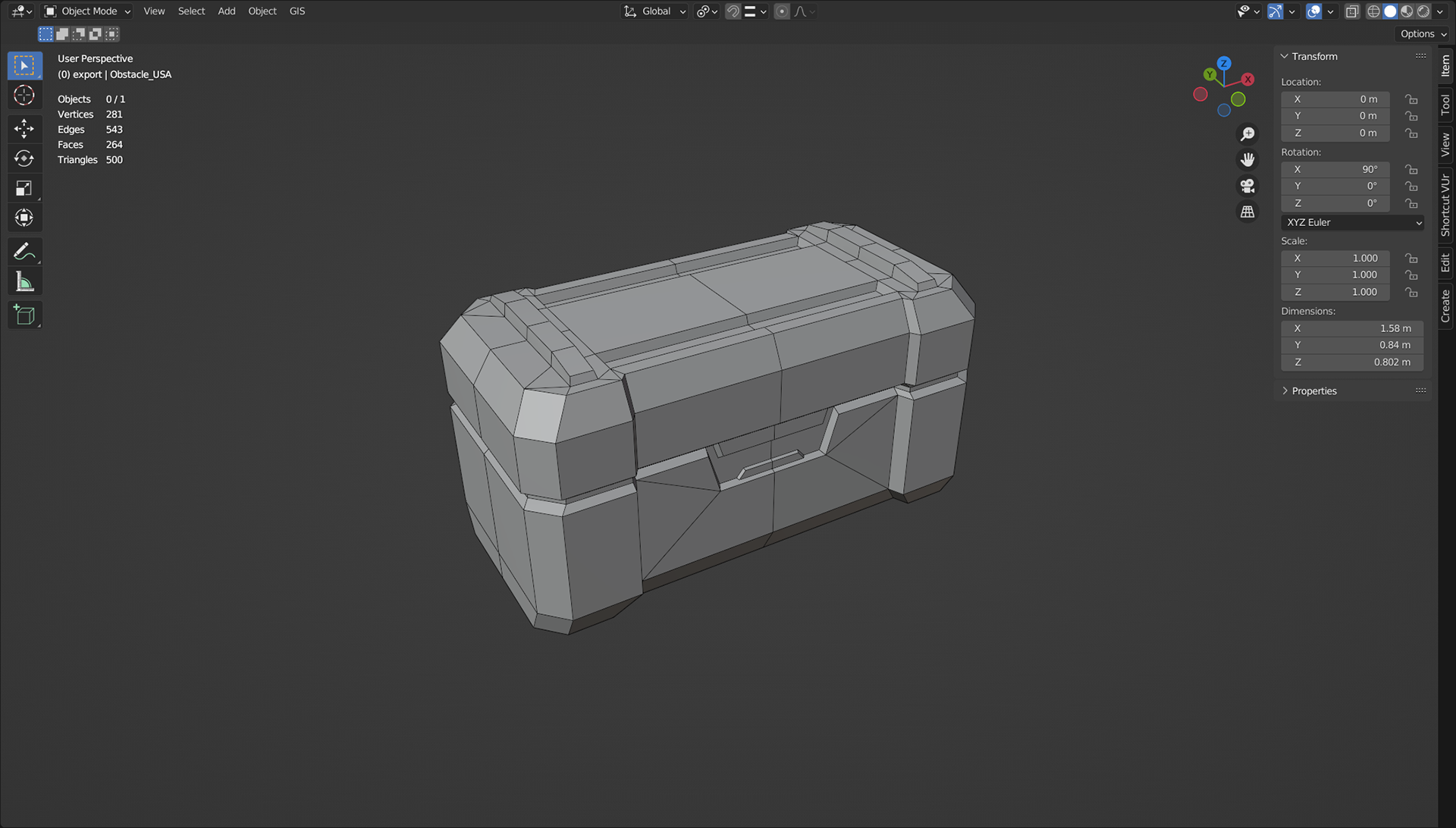Choose the Measure tool
This screenshot has width=1456, height=828.
coord(24,282)
